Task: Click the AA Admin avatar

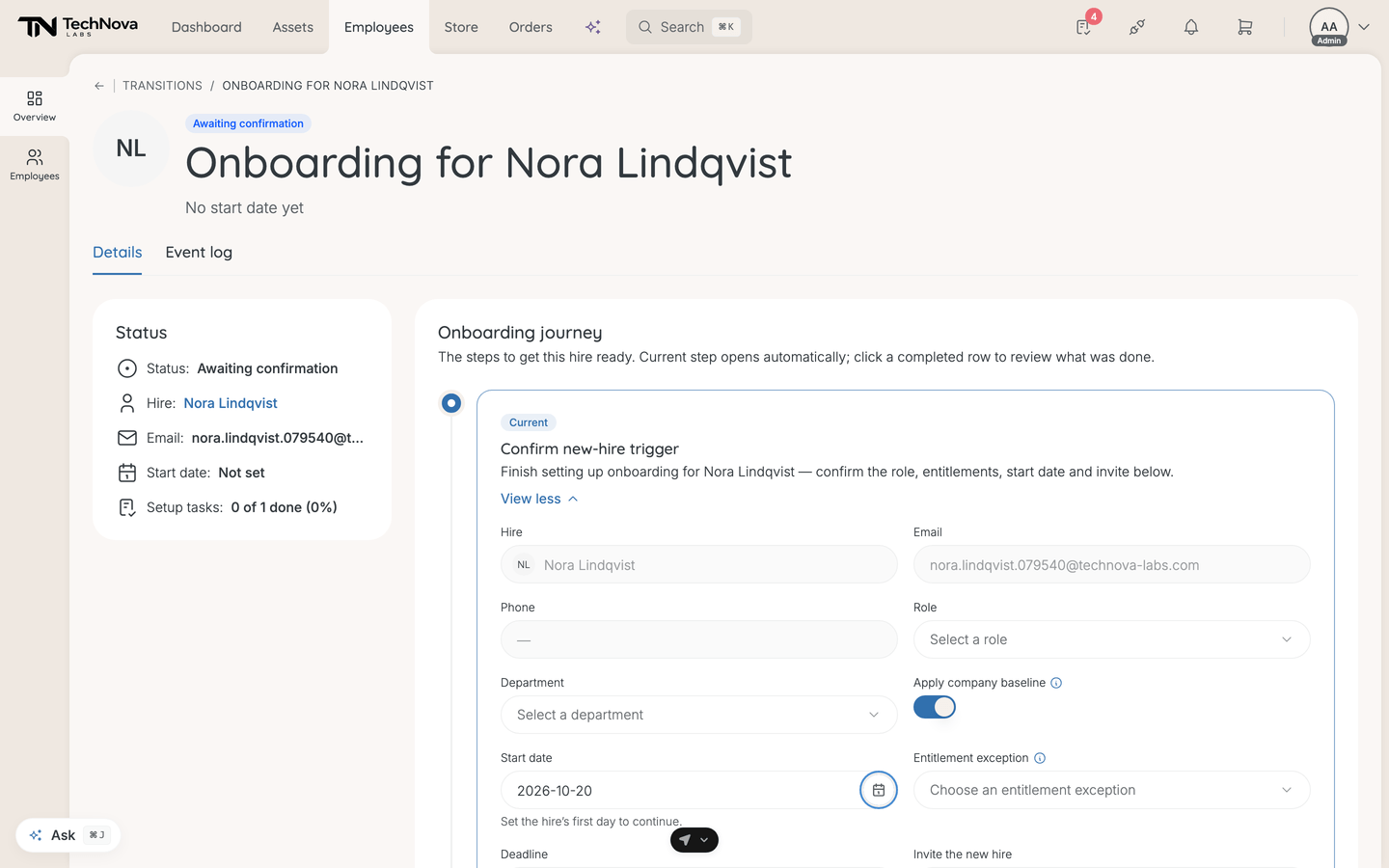Action: [1329, 27]
